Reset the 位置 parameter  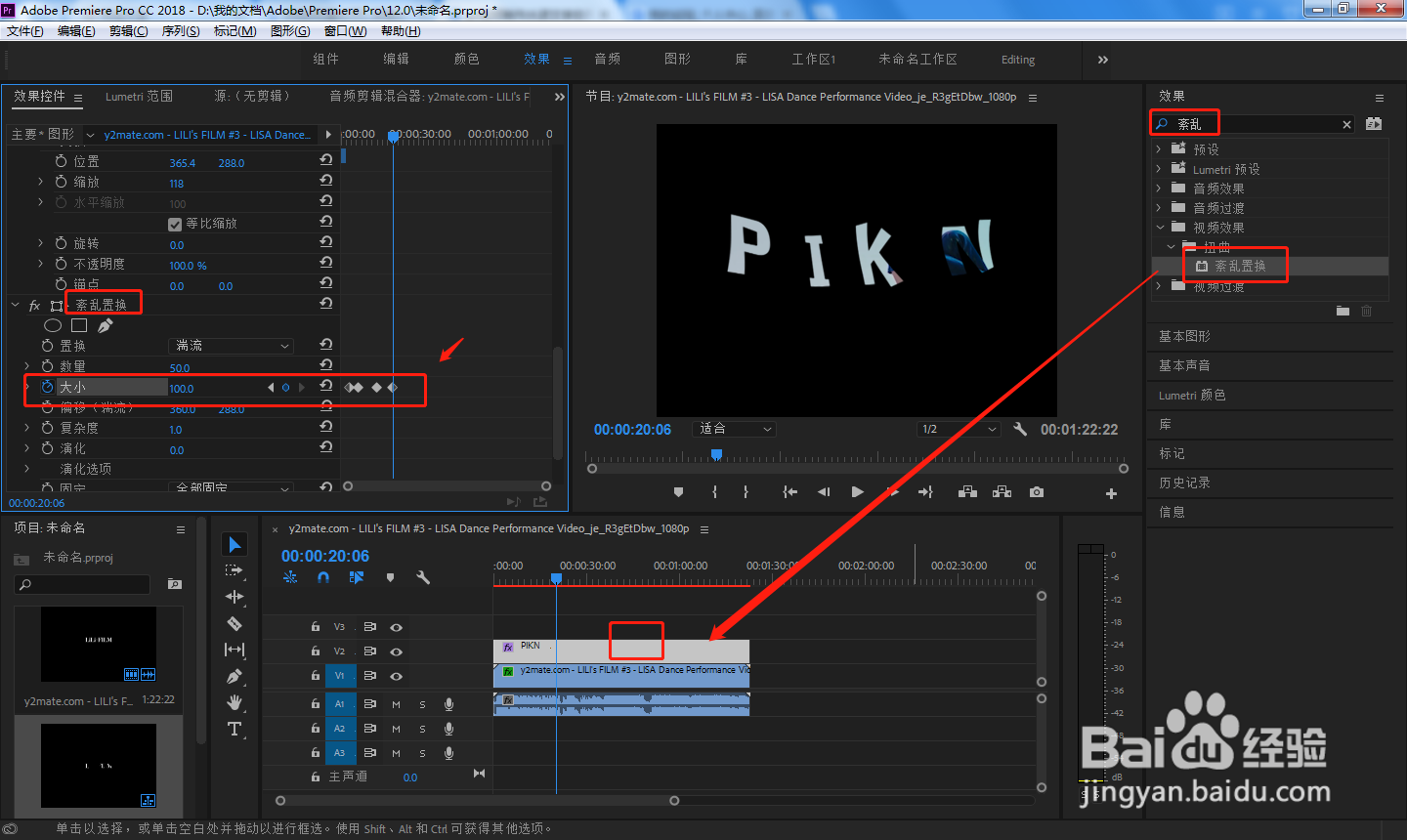coord(326,160)
